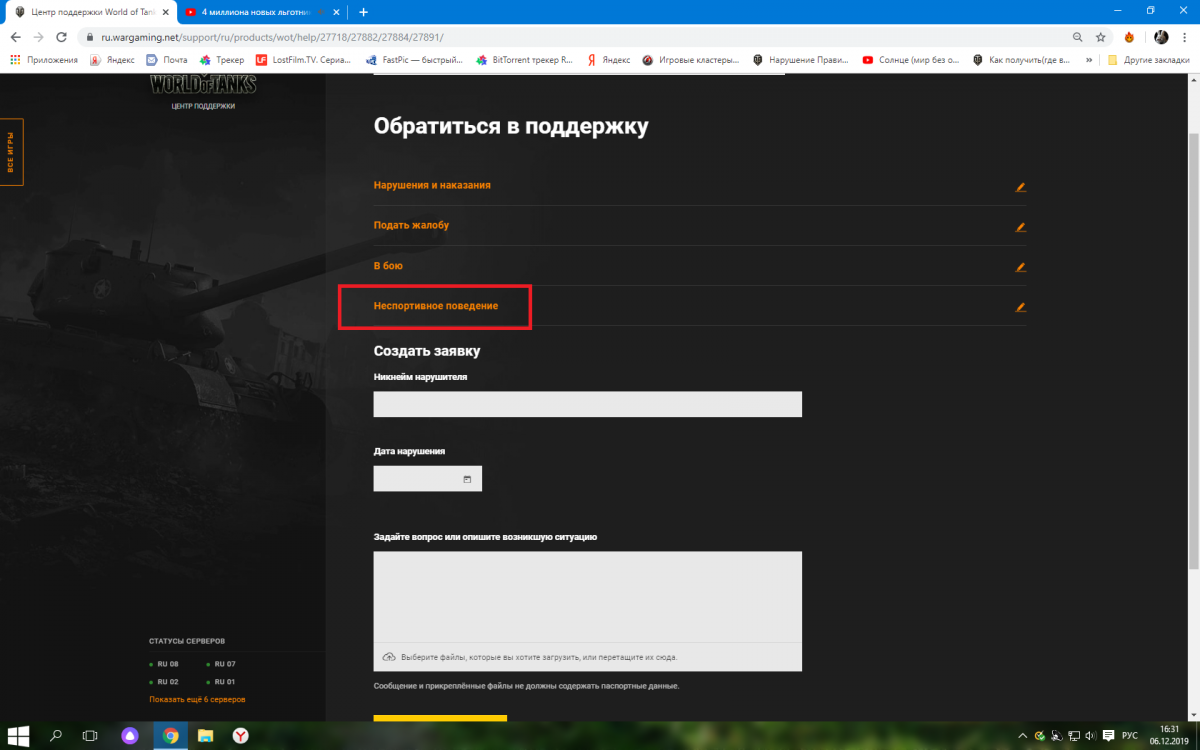Open File Explorer from the taskbar

point(205,736)
